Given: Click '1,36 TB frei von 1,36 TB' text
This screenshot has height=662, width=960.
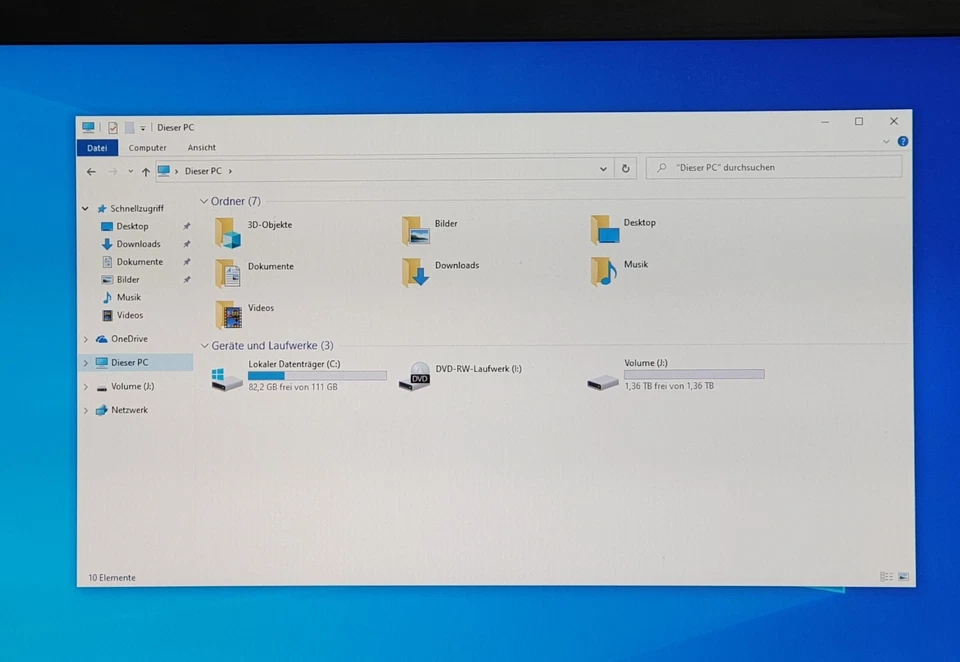Looking at the screenshot, I should pyautogui.click(x=669, y=386).
